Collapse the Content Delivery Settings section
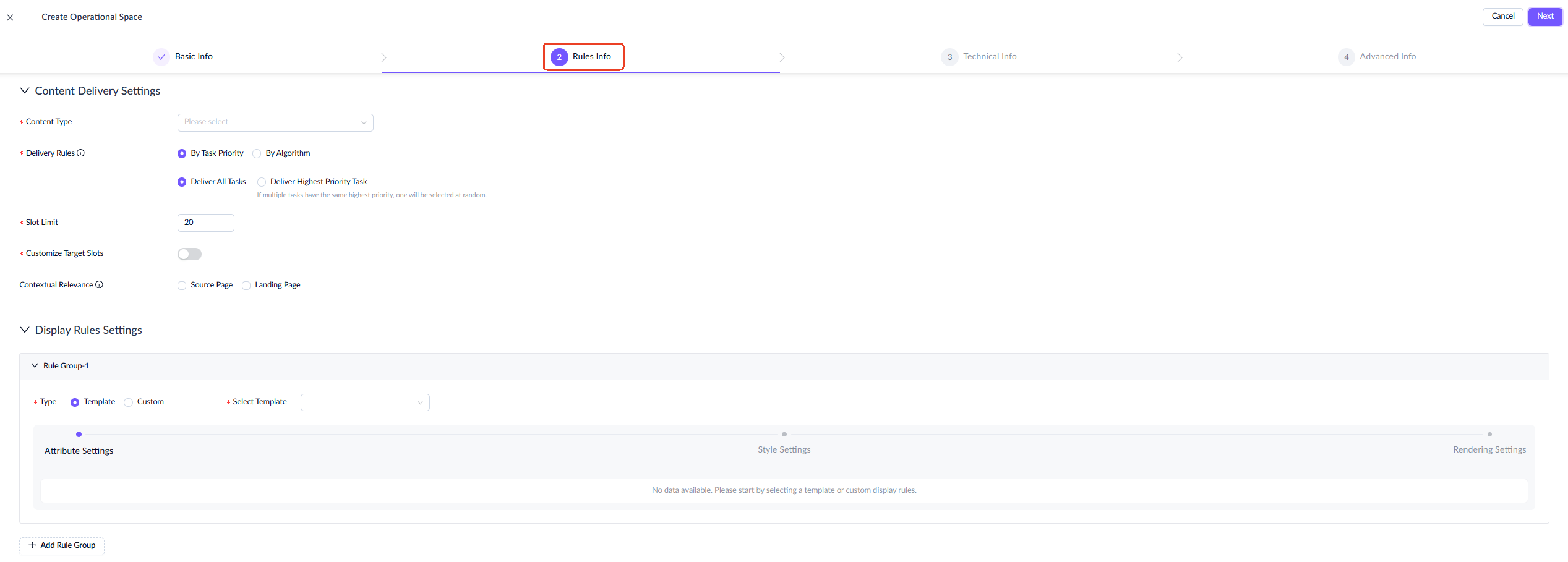This screenshot has width=1568, height=562. click(x=25, y=91)
